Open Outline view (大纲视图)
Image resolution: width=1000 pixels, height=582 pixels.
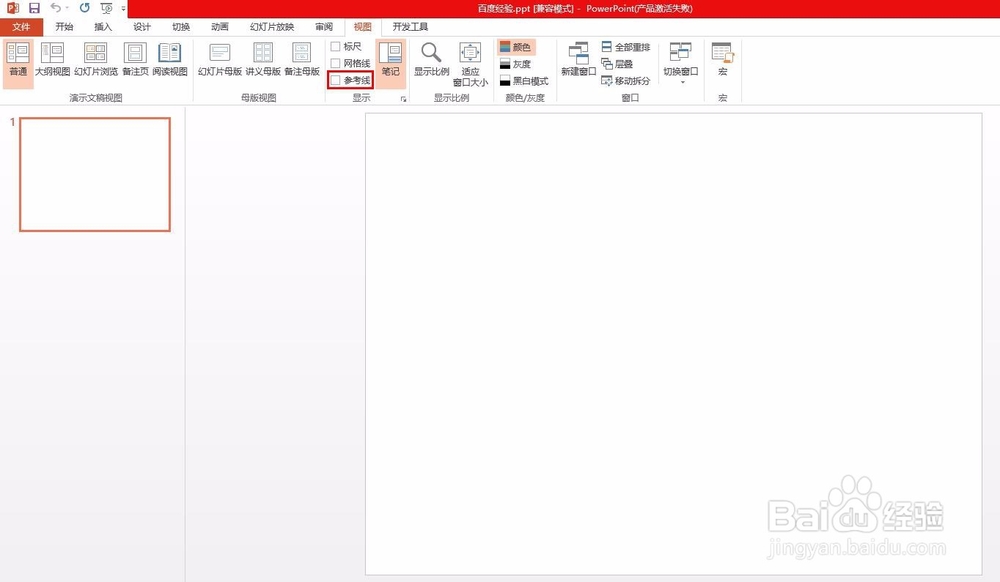coord(52,61)
